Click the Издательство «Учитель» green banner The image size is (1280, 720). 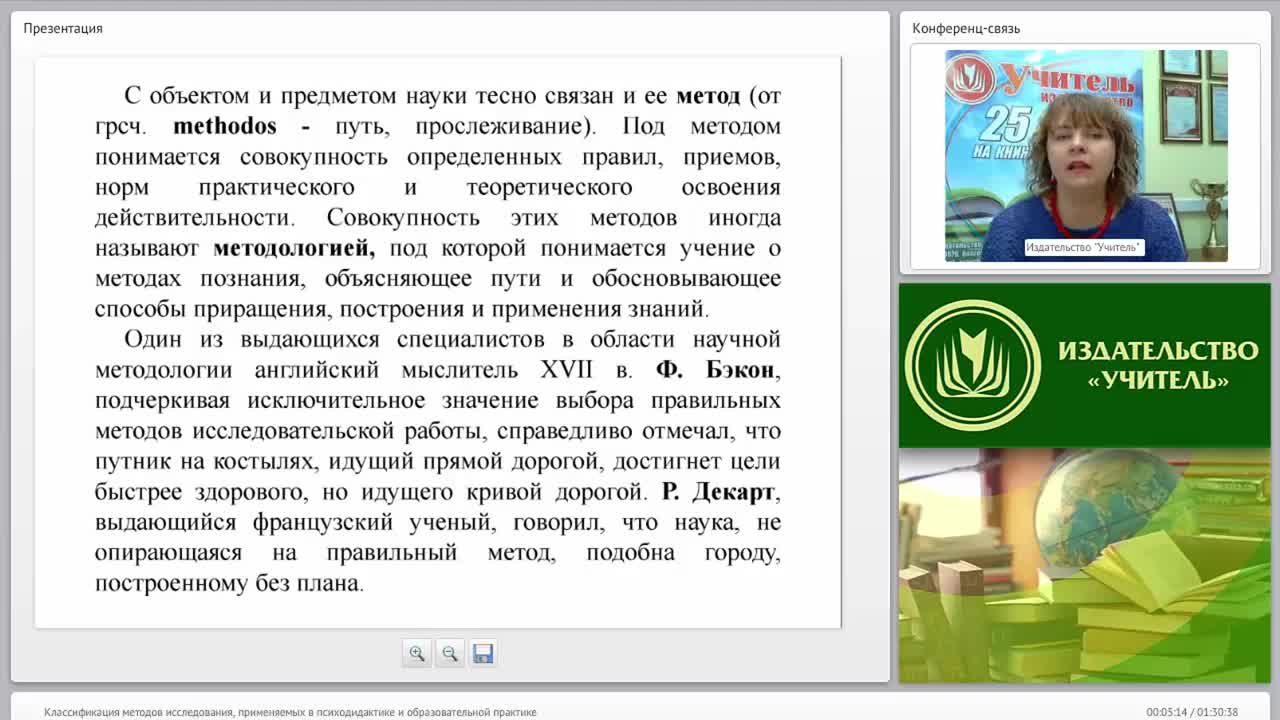point(1085,365)
